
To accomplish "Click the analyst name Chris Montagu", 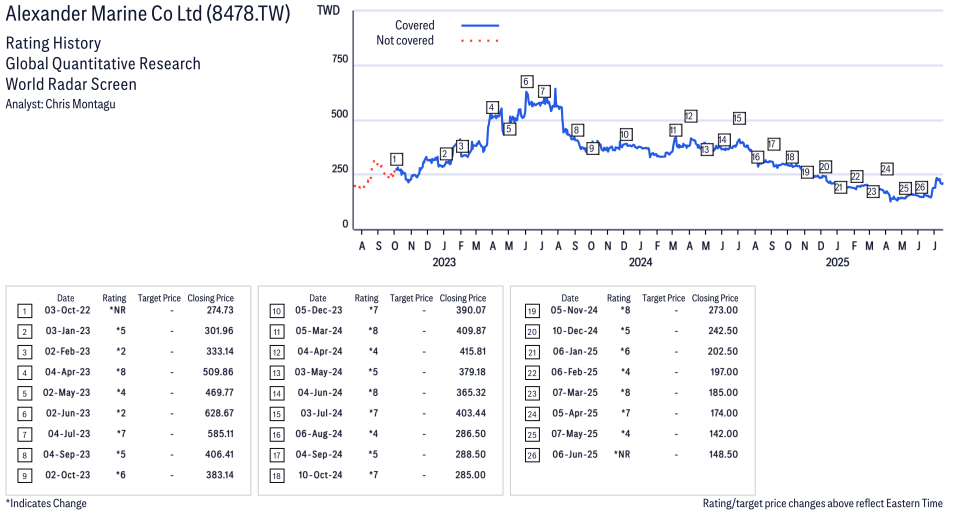I will [x=80, y=104].
